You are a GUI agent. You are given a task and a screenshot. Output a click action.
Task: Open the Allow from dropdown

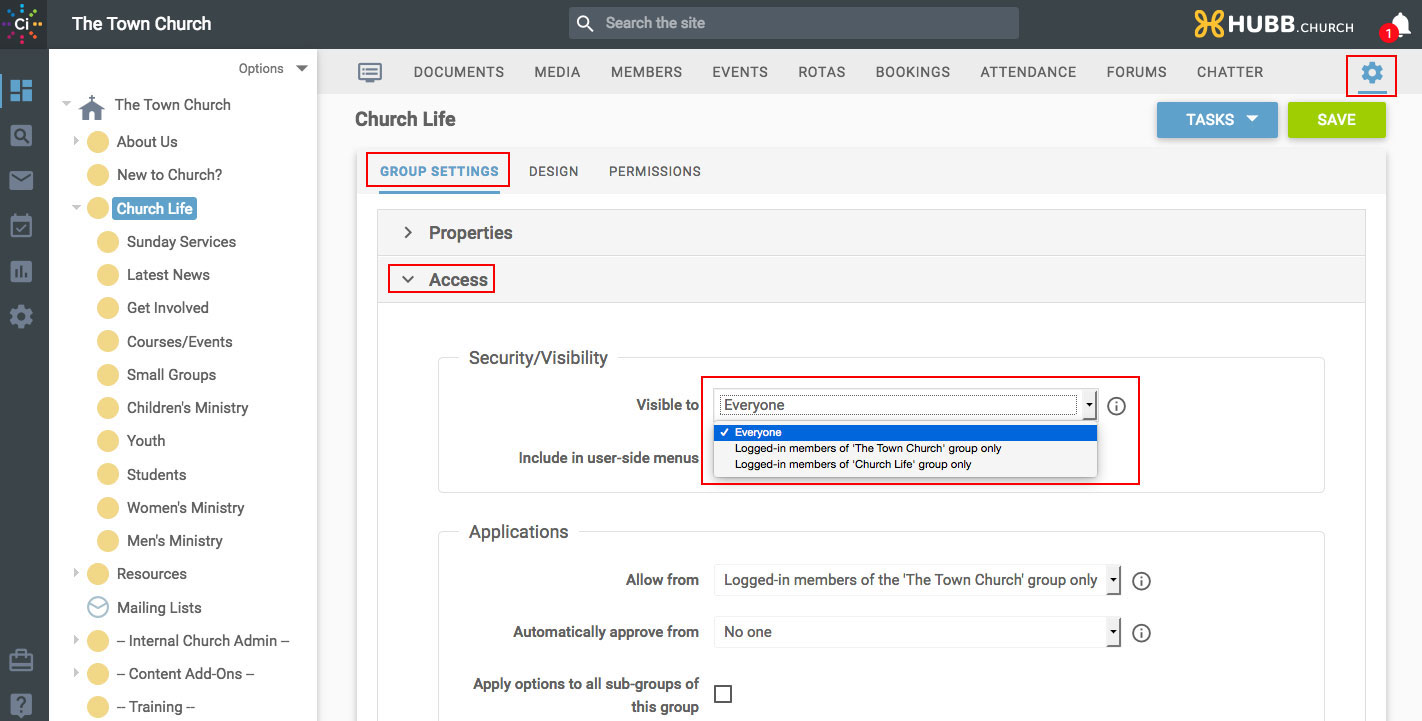point(916,580)
